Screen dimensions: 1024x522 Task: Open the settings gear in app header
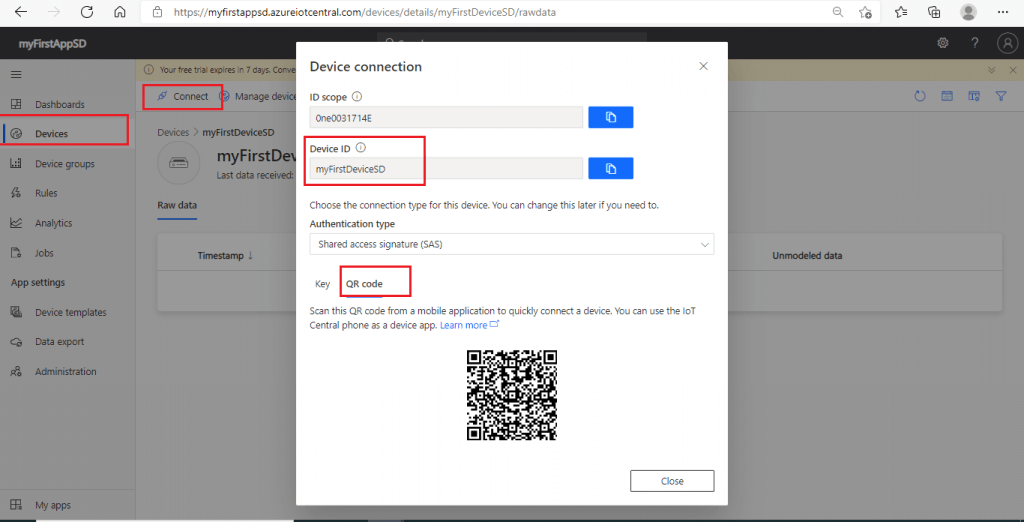pos(943,43)
